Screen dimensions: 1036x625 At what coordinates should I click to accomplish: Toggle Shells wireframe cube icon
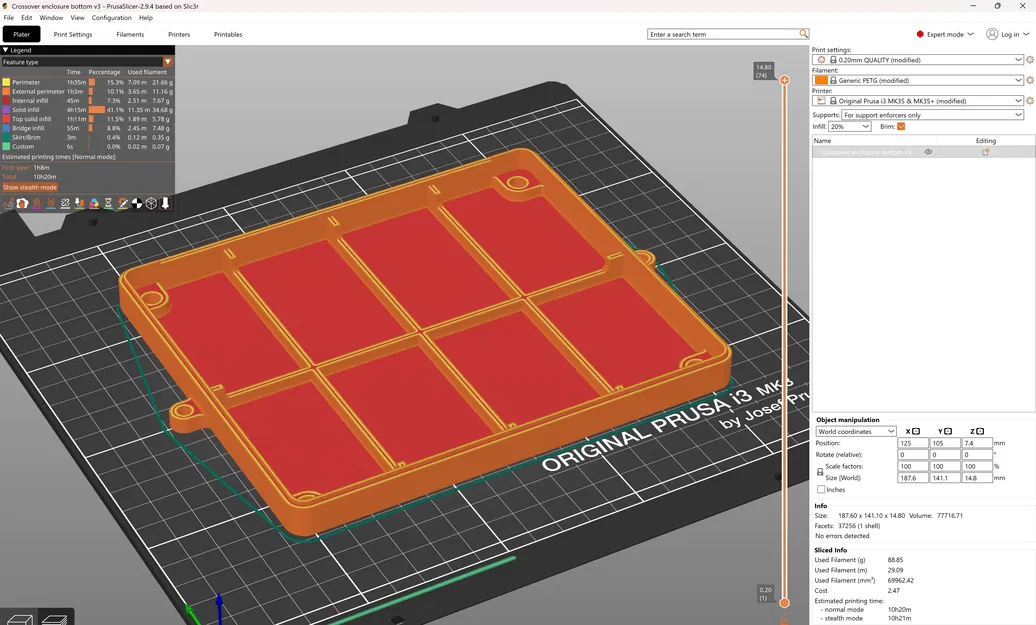[x=151, y=203]
